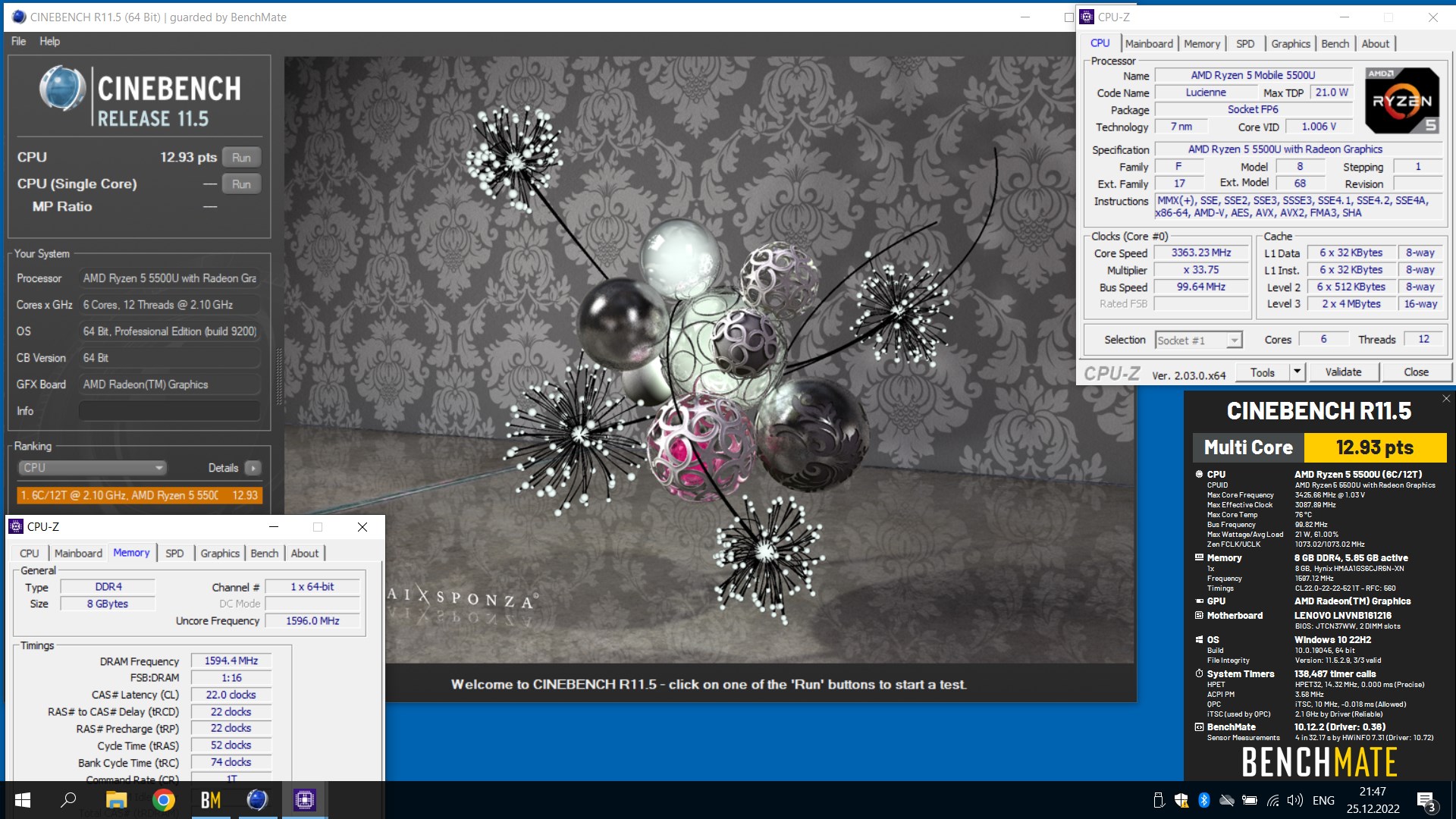1456x819 pixels.
Task: Select Graphics tab in lower CPU-Z window
Action: (x=220, y=554)
